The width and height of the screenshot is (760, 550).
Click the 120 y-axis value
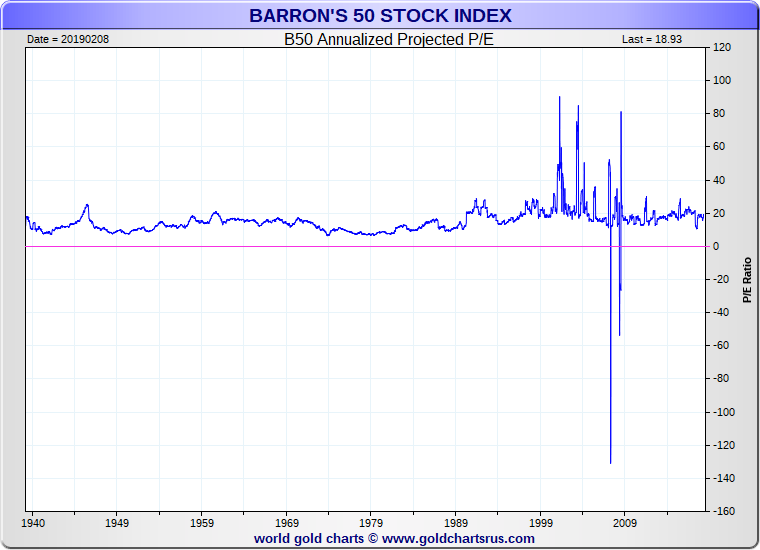click(722, 47)
